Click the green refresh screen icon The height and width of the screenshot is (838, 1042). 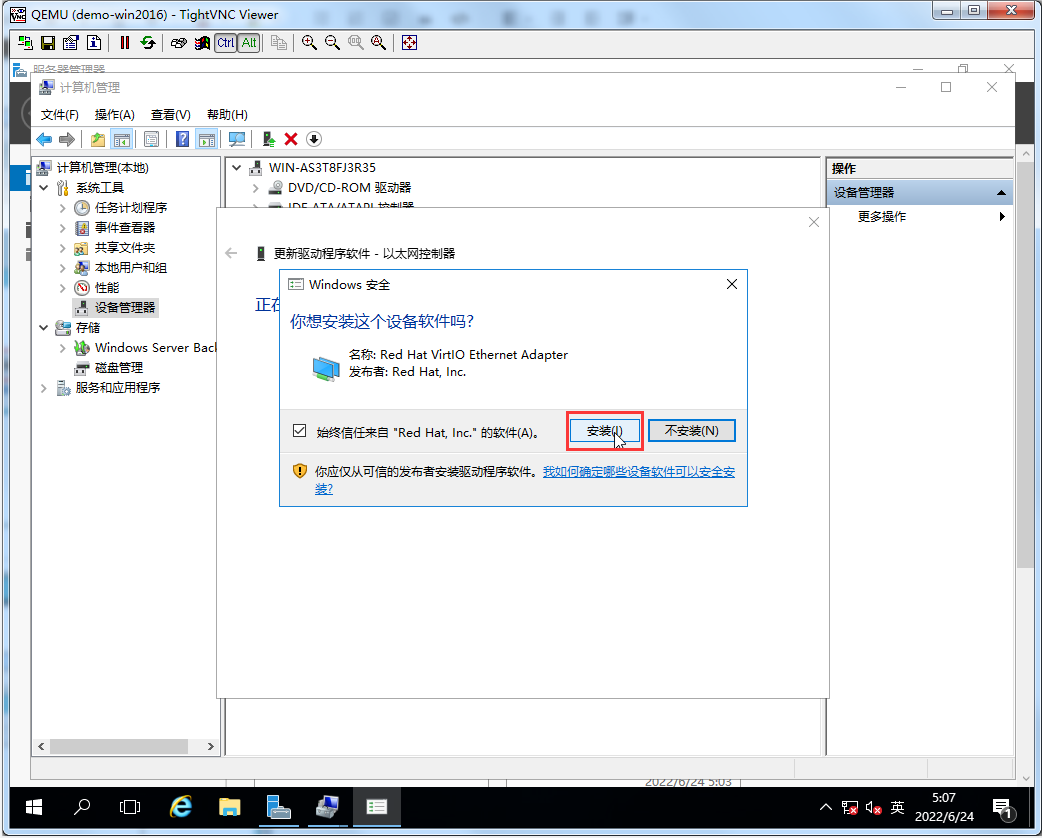148,43
